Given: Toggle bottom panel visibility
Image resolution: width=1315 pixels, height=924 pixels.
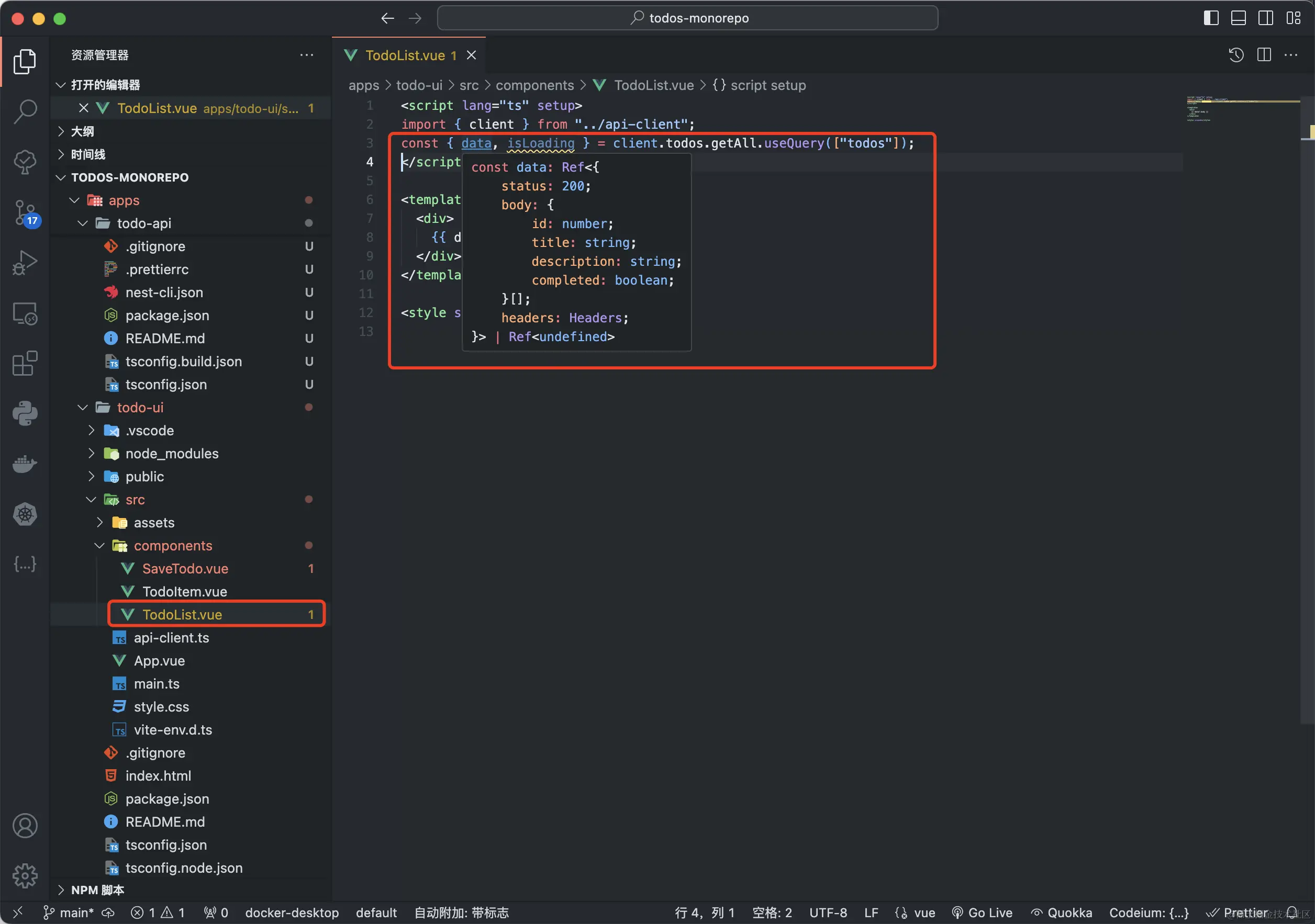Looking at the screenshot, I should (1238, 18).
